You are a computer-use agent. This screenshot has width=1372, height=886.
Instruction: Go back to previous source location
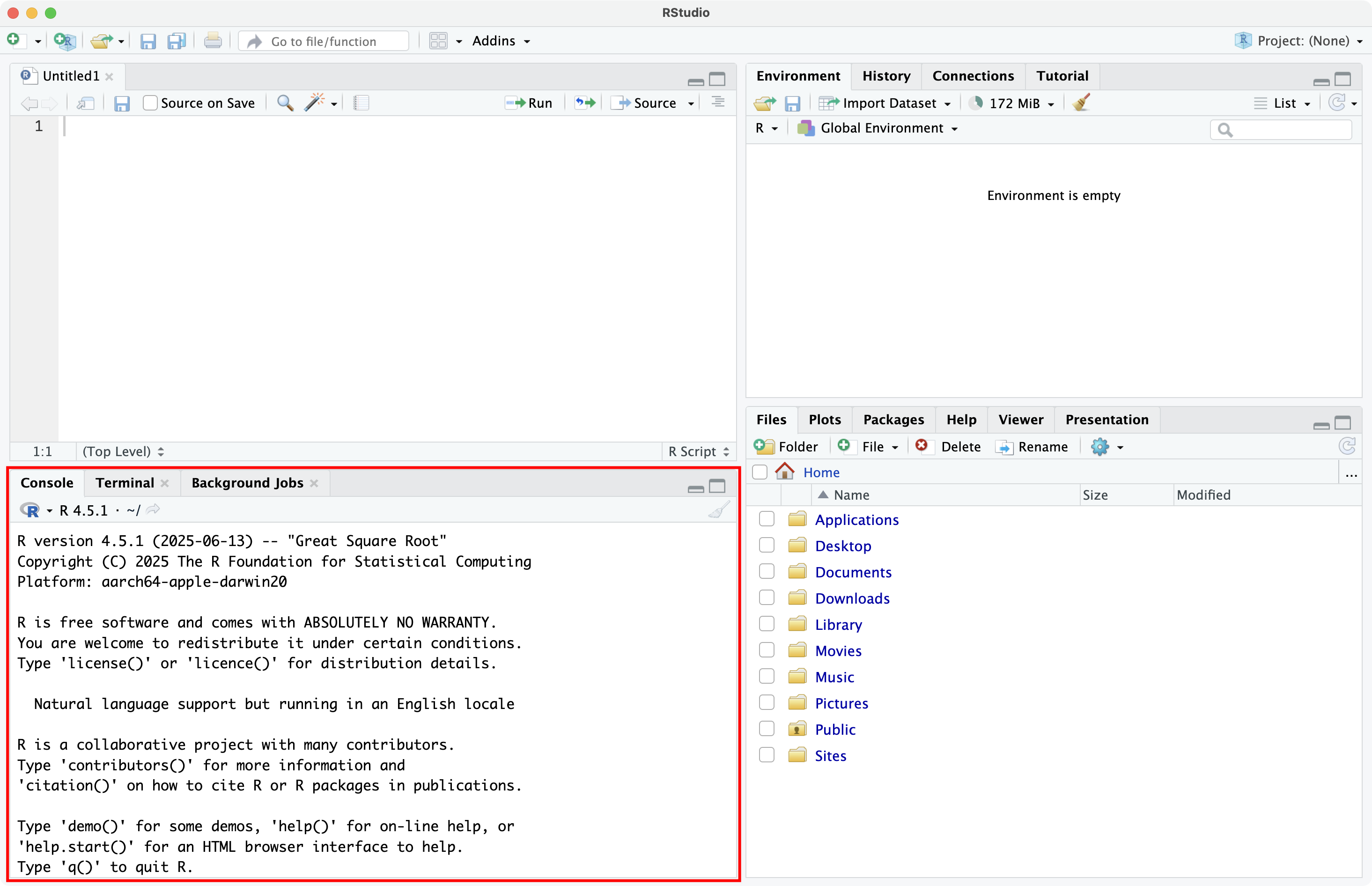click(x=29, y=103)
